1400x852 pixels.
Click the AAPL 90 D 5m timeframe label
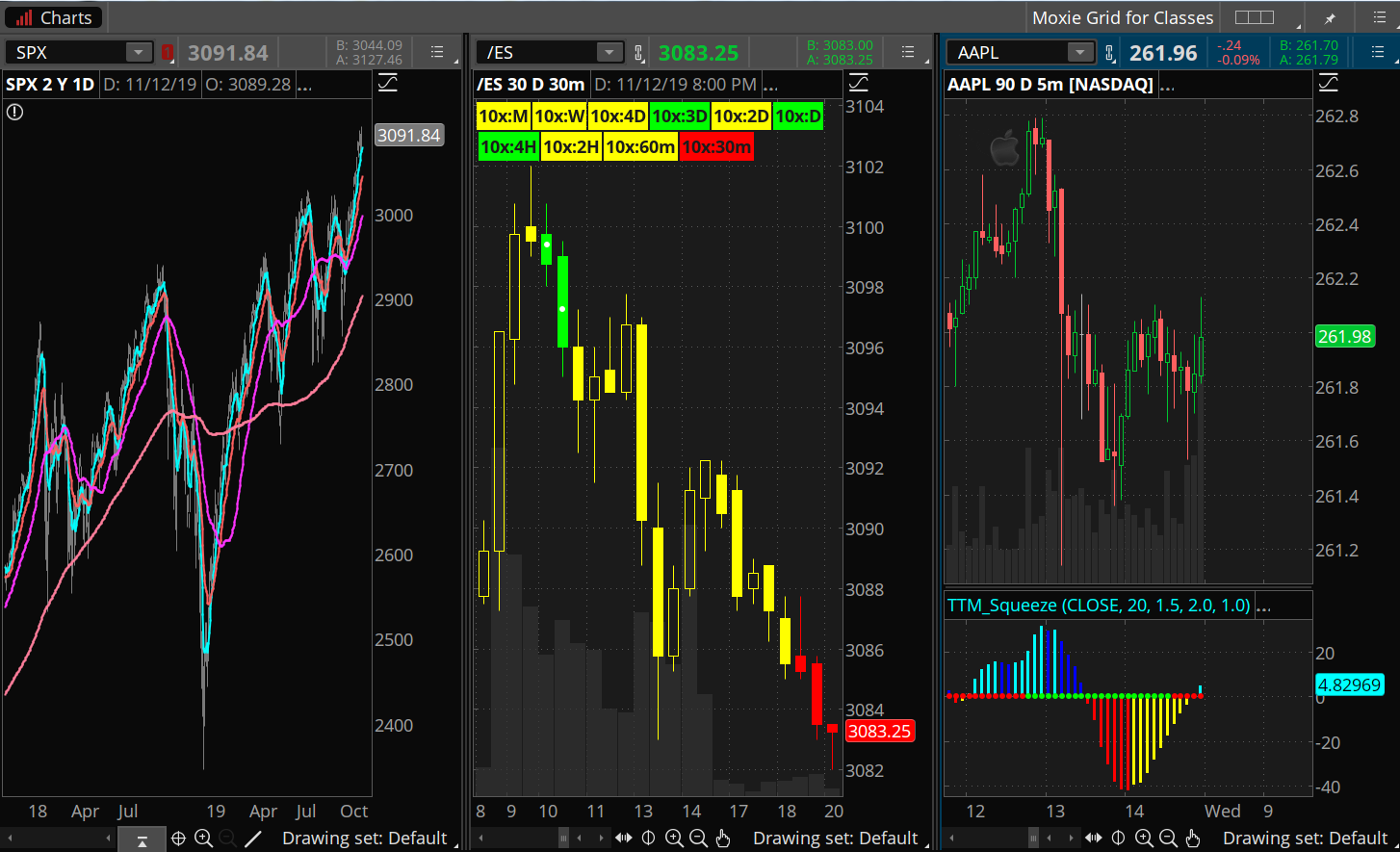(x=1050, y=85)
